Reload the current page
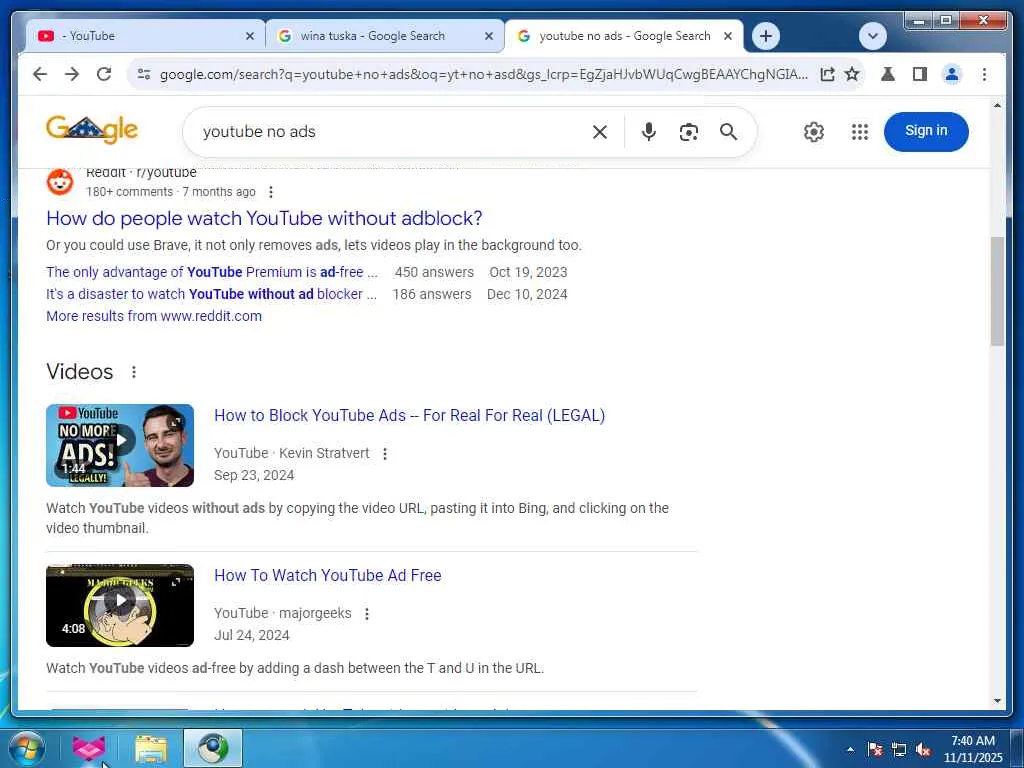Viewport: 1024px width, 768px height. point(104,74)
